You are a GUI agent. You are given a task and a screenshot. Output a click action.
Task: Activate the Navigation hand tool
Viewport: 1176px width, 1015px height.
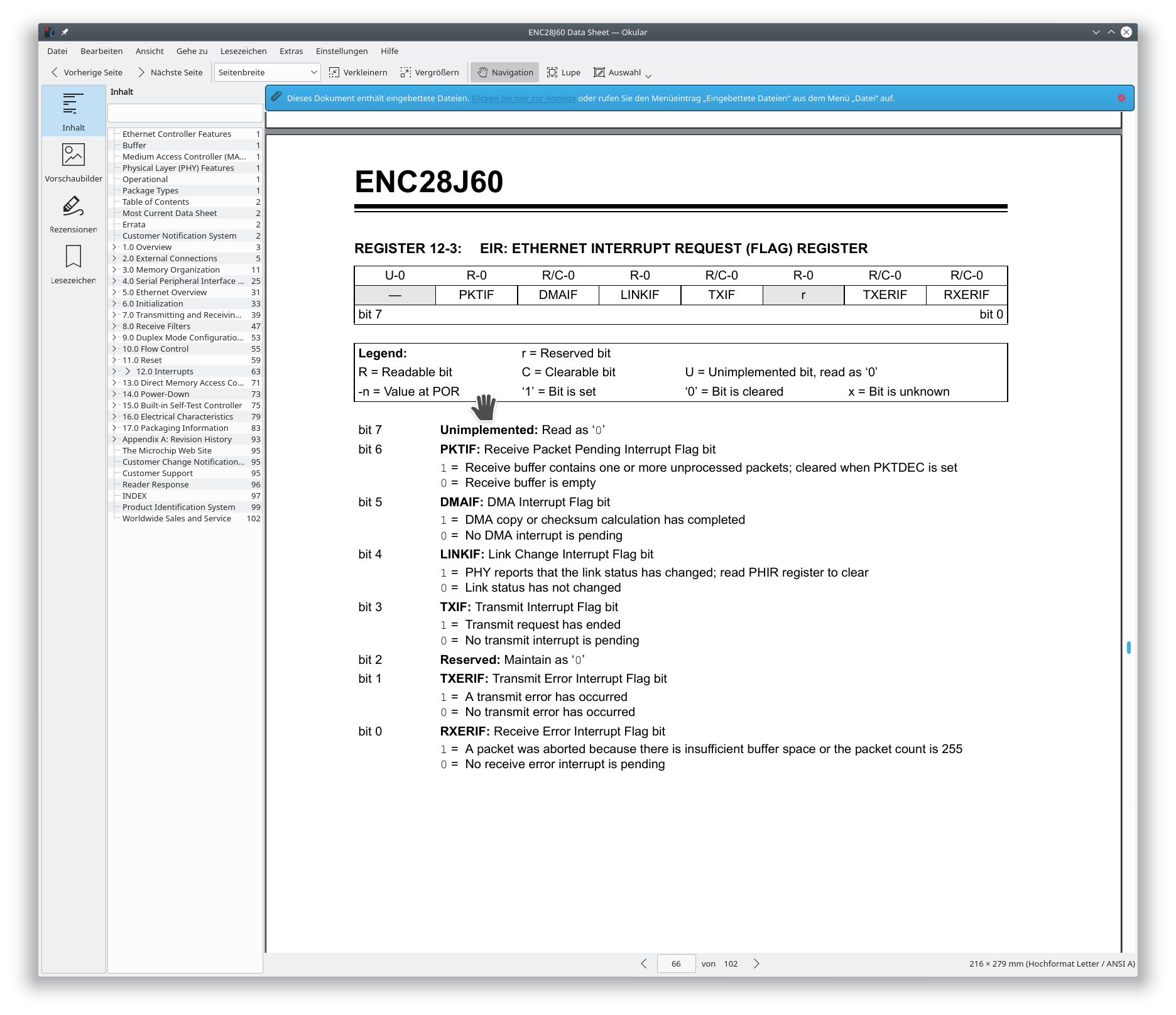pyautogui.click(x=505, y=72)
